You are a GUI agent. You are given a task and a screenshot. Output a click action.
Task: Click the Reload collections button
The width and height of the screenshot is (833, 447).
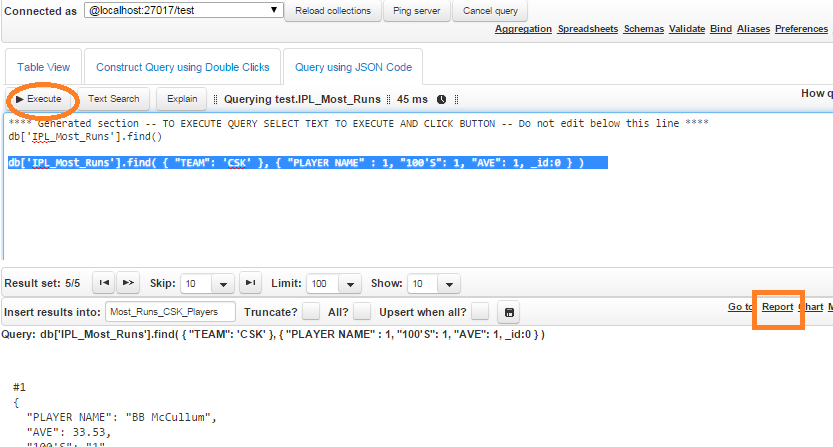click(333, 11)
